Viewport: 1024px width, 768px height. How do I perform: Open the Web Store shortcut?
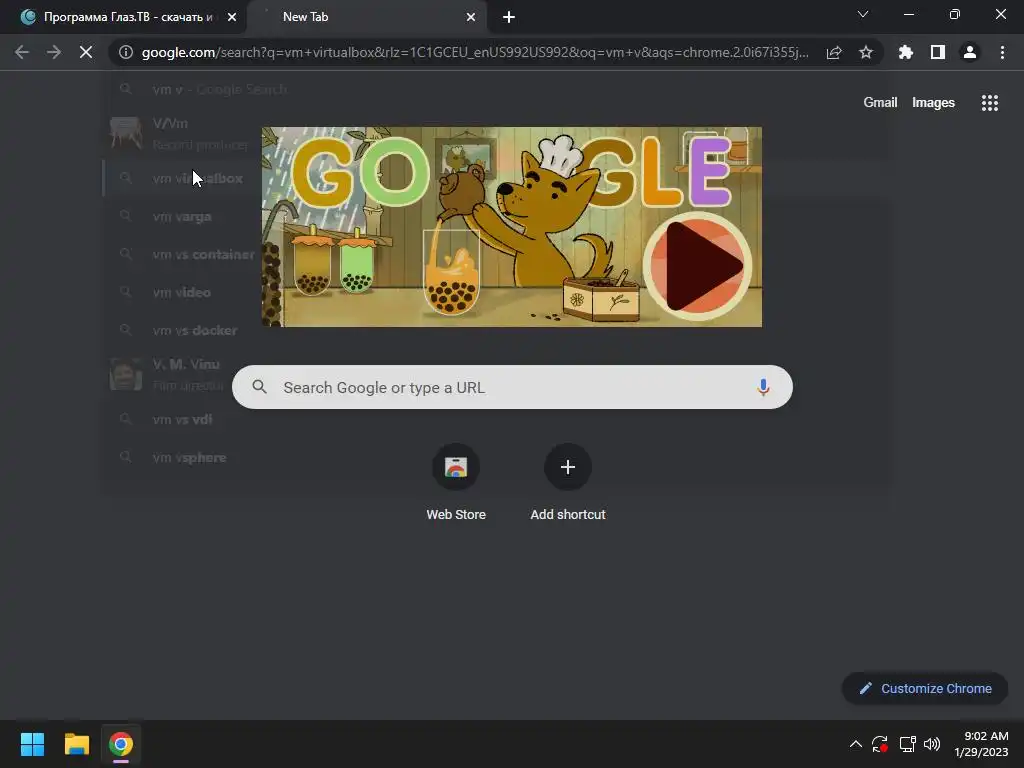click(x=456, y=482)
